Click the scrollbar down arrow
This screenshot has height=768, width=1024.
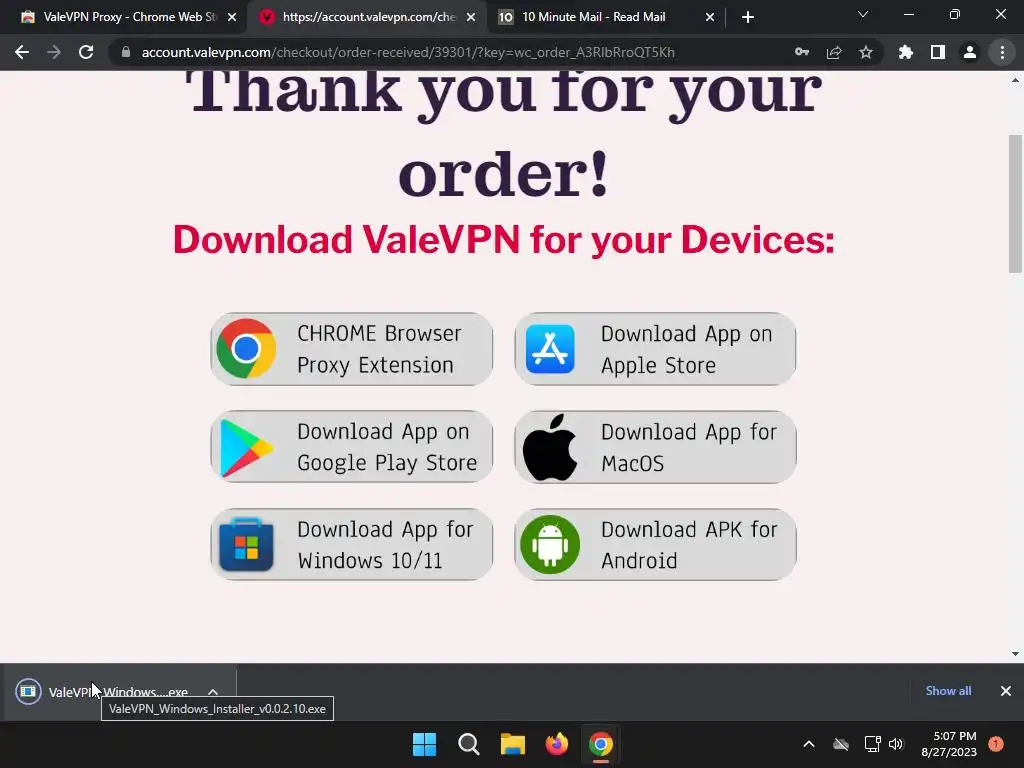click(1015, 654)
